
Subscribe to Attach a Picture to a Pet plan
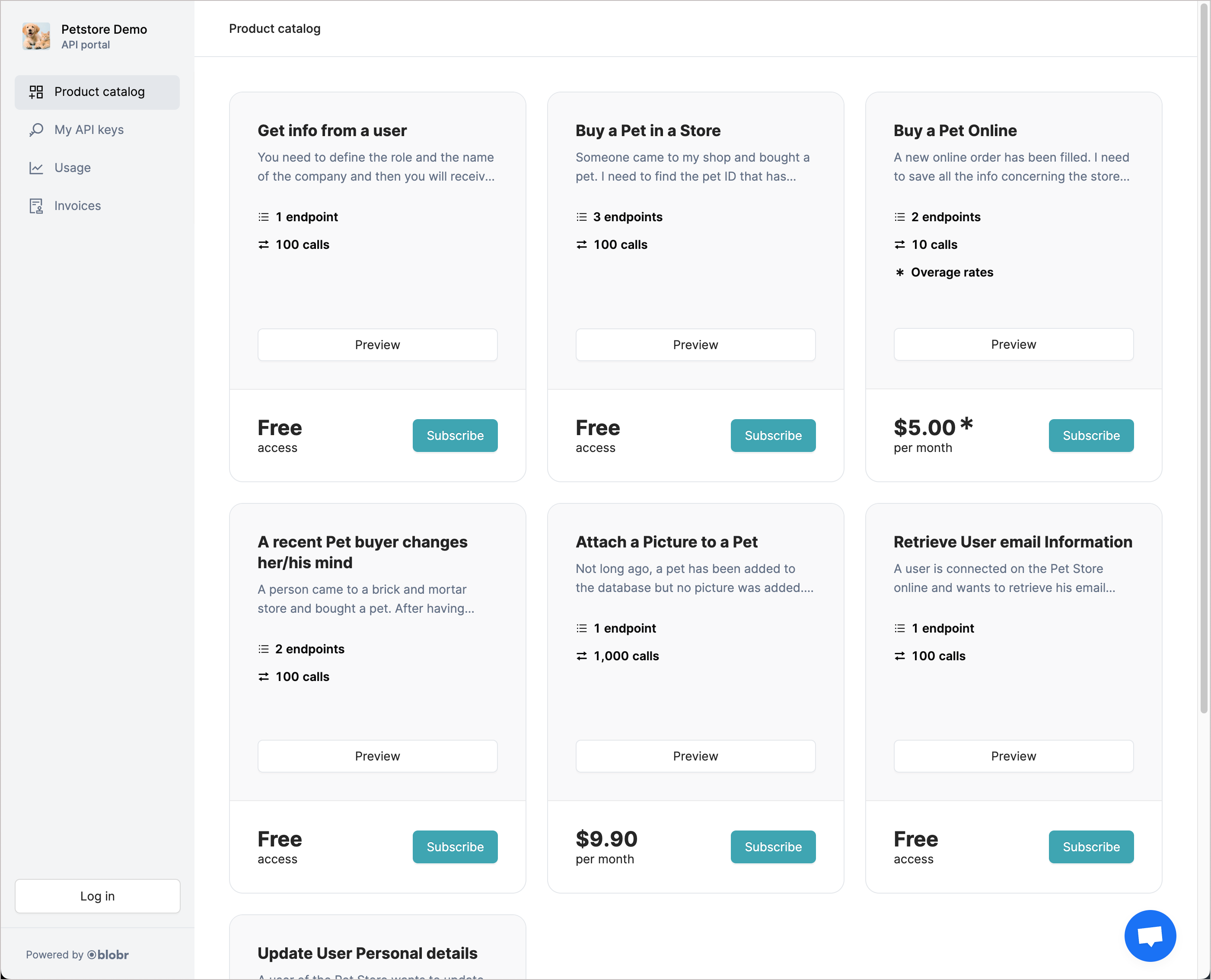point(773,846)
